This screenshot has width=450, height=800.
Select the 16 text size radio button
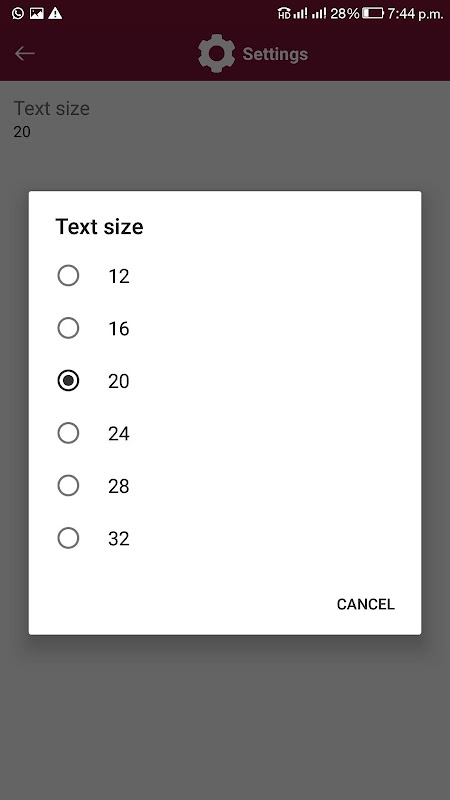point(68,328)
